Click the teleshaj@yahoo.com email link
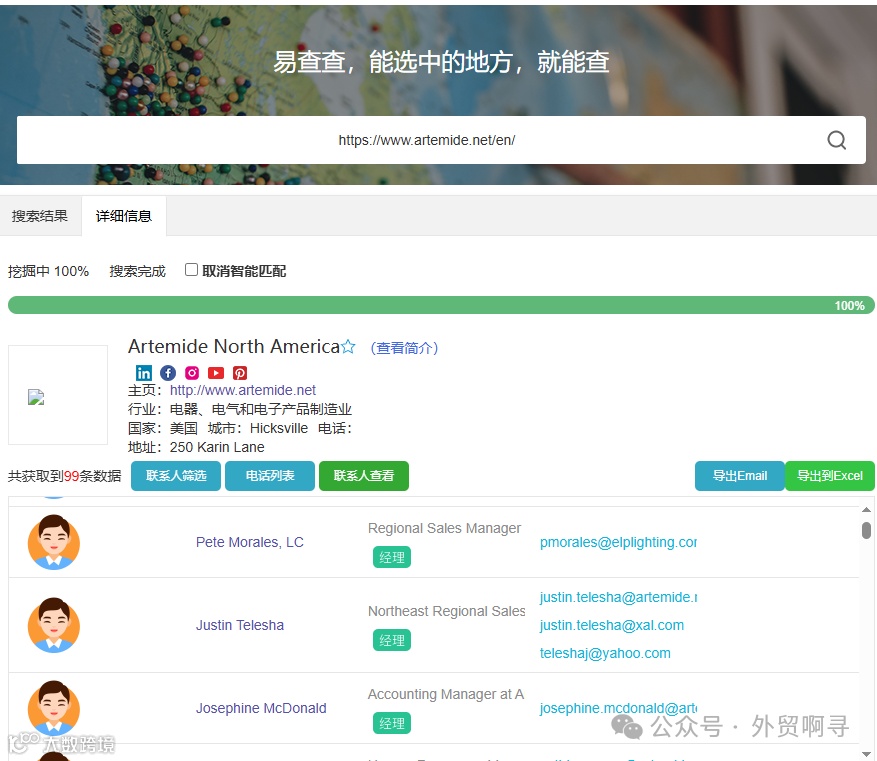This screenshot has height=761, width=877. 605,653
